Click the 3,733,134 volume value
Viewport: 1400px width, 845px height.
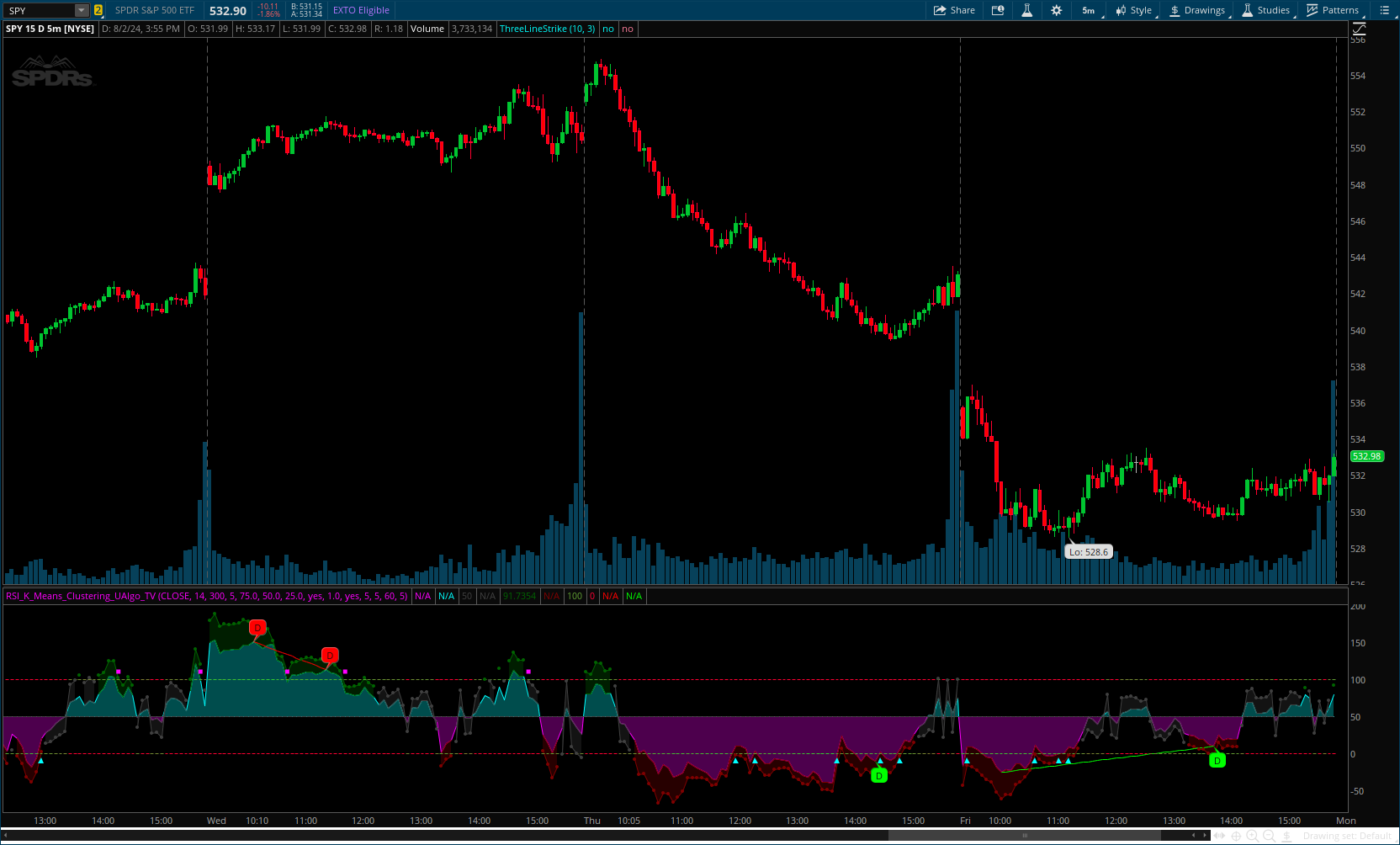click(472, 29)
